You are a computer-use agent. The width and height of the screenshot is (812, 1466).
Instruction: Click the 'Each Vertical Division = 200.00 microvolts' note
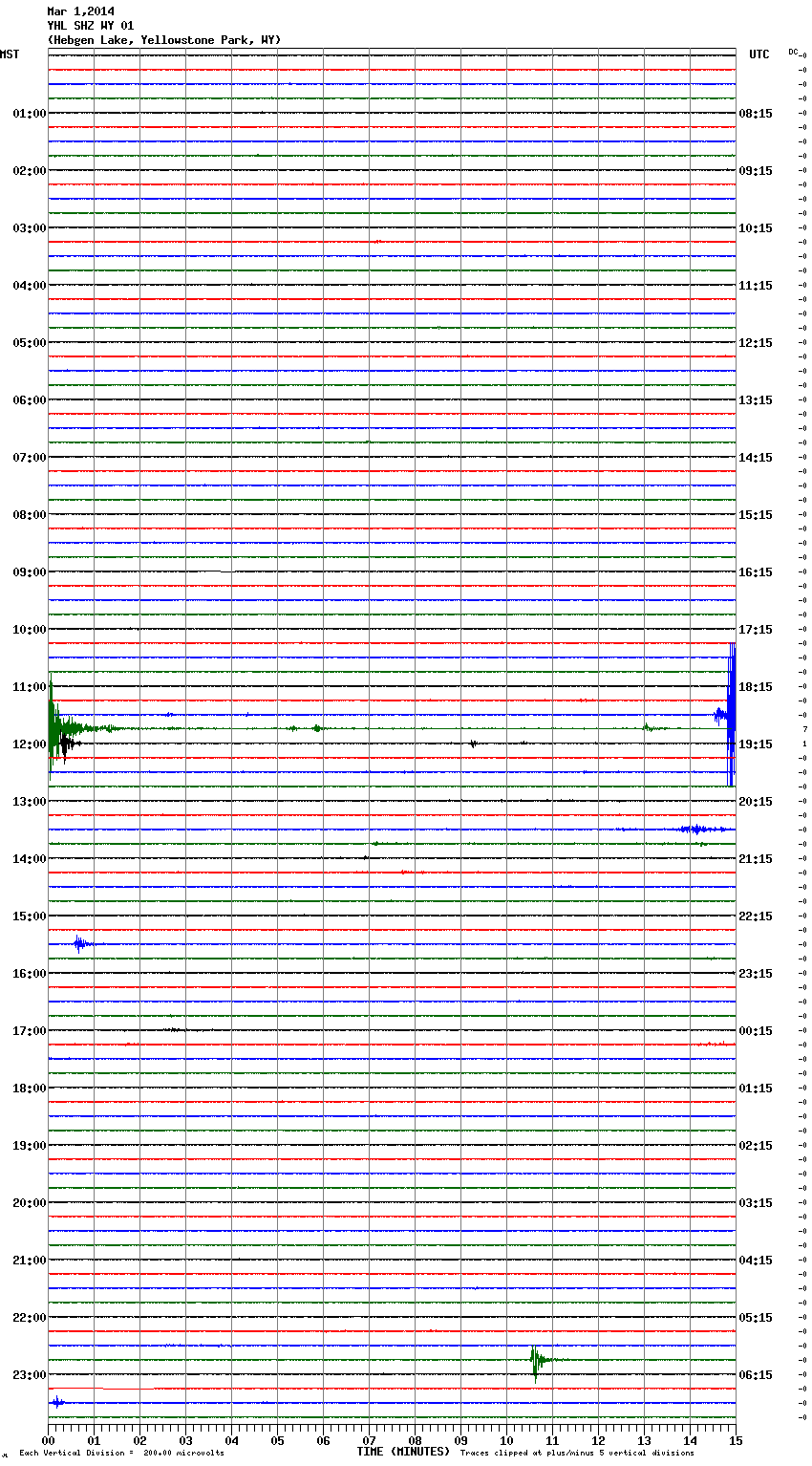pos(121,1453)
